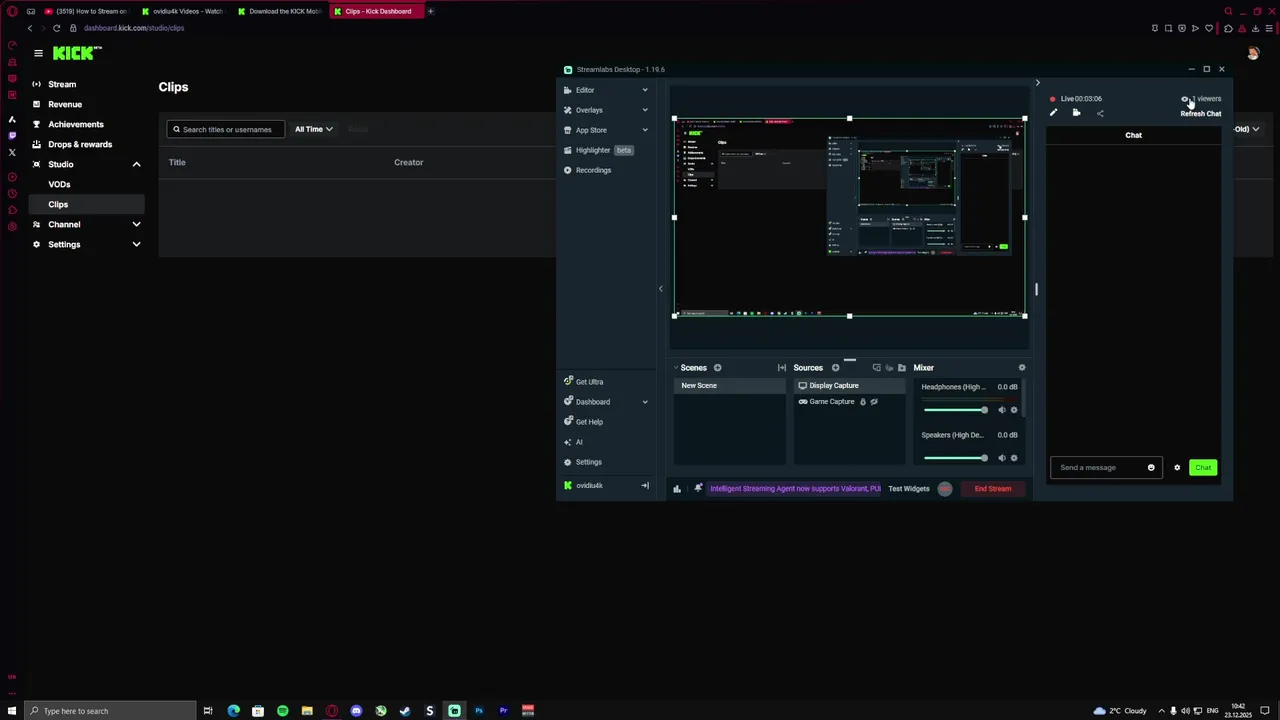Screen dimensions: 1280x720
Task: Open Headphones mixer source settings gear
Action: pyautogui.click(x=1014, y=410)
